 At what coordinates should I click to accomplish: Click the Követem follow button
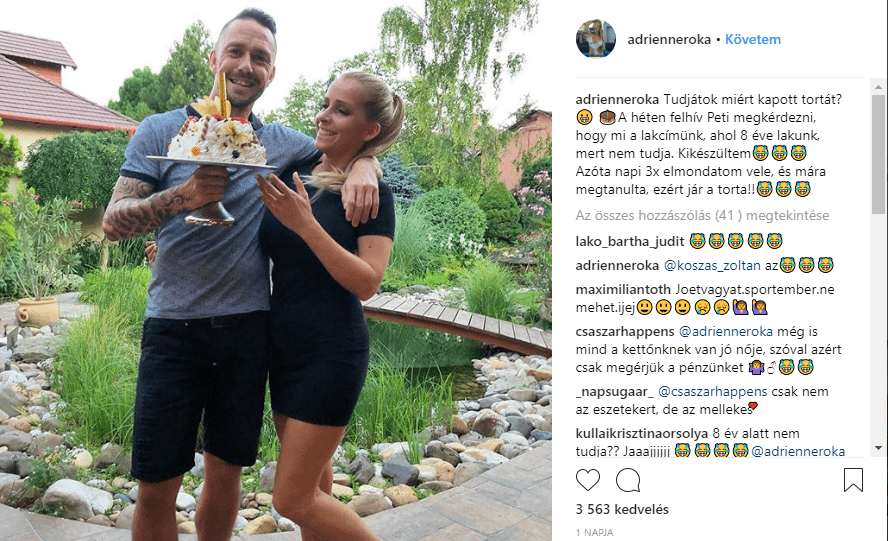[x=753, y=40]
